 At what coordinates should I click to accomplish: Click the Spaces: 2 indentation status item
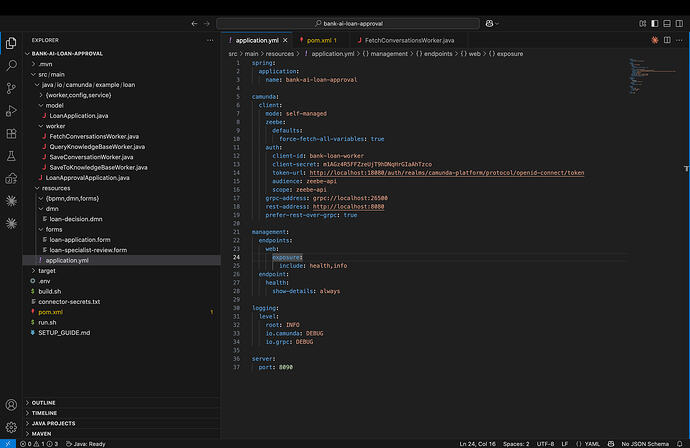[516, 444]
